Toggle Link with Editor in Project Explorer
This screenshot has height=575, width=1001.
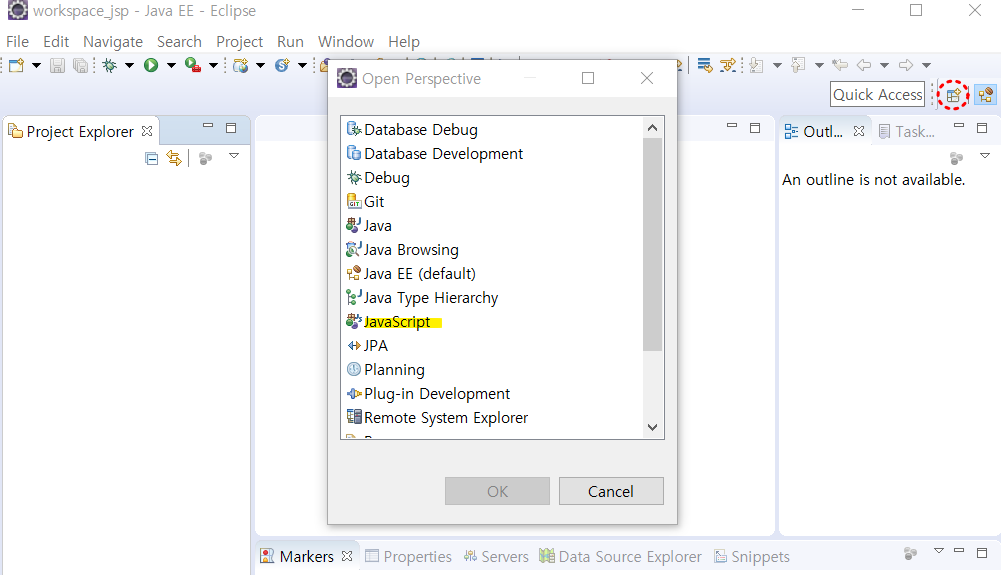tap(174, 158)
